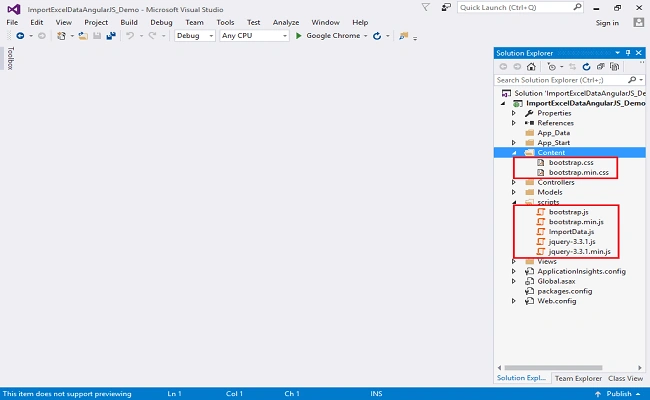
Task: Click the green Start debugging arrow
Action: [x=298, y=36]
